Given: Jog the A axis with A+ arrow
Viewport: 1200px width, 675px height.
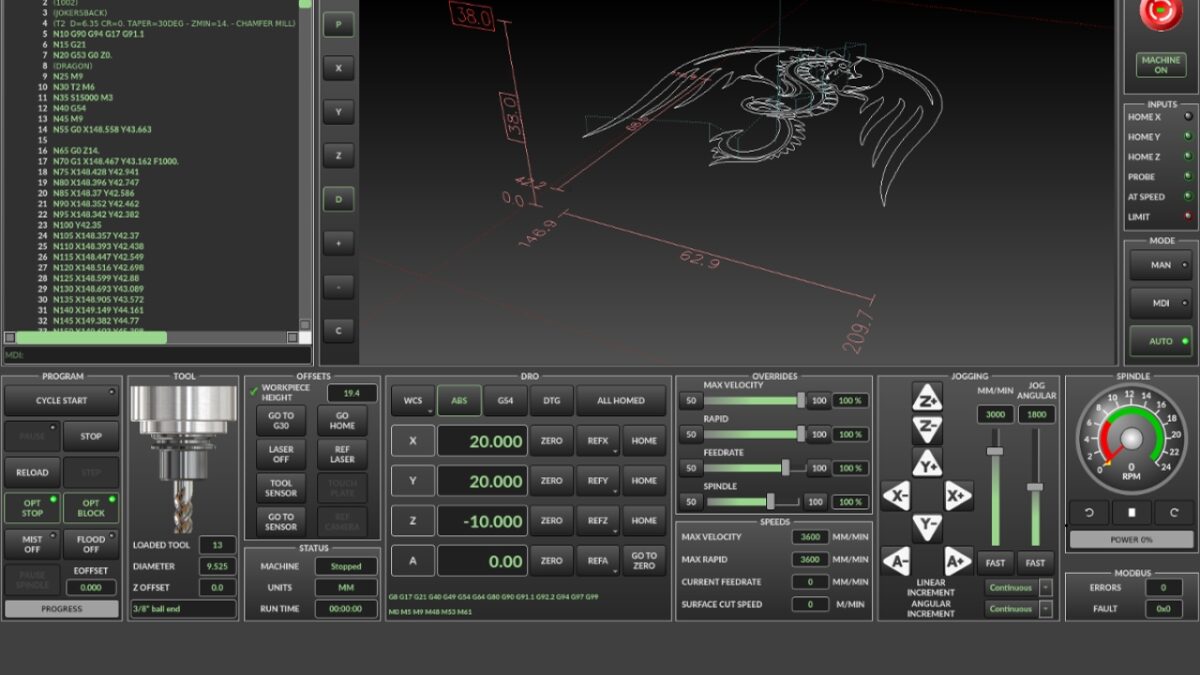Looking at the screenshot, I should [x=958, y=561].
